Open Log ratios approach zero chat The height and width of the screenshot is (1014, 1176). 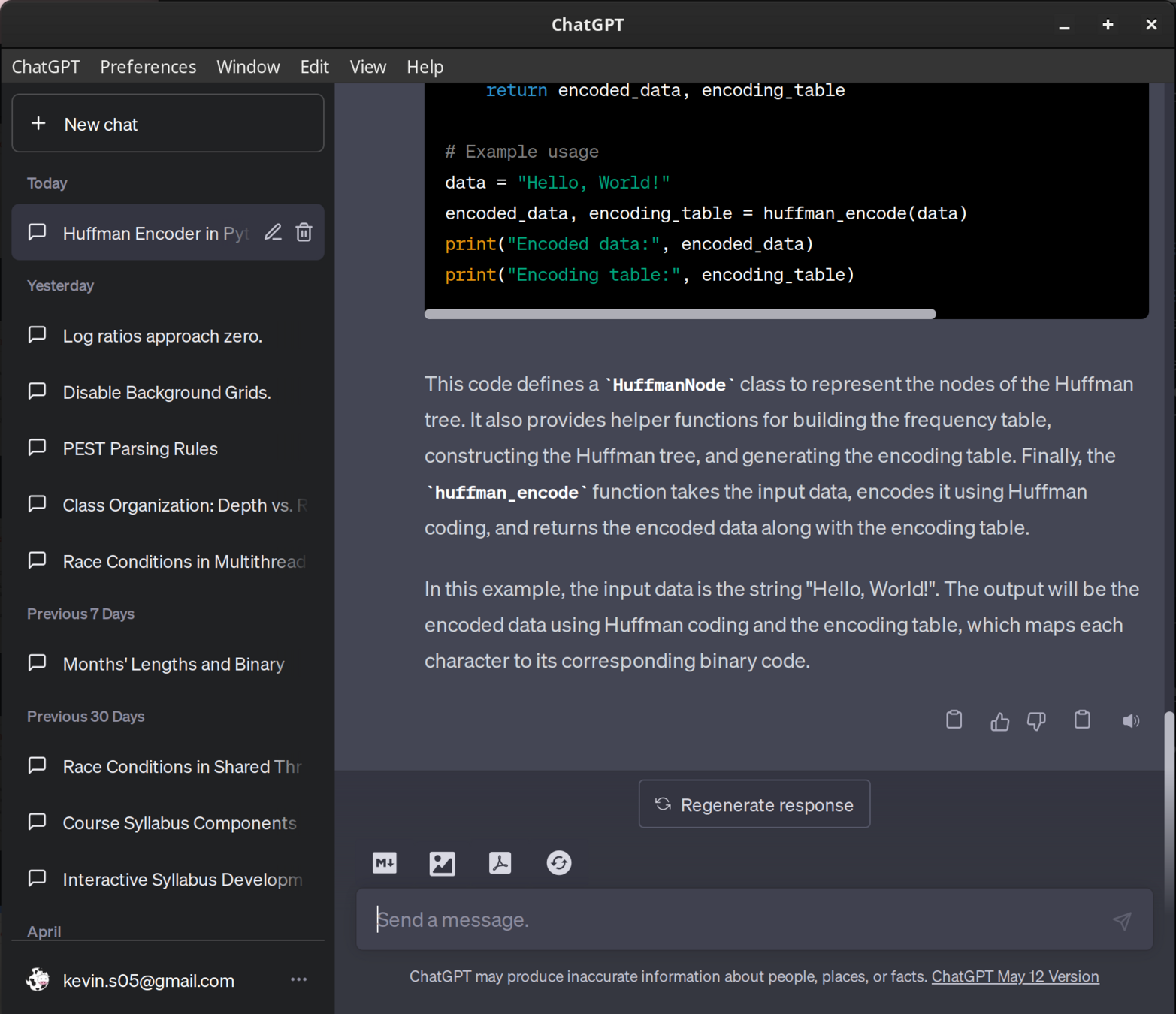point(168,336)
